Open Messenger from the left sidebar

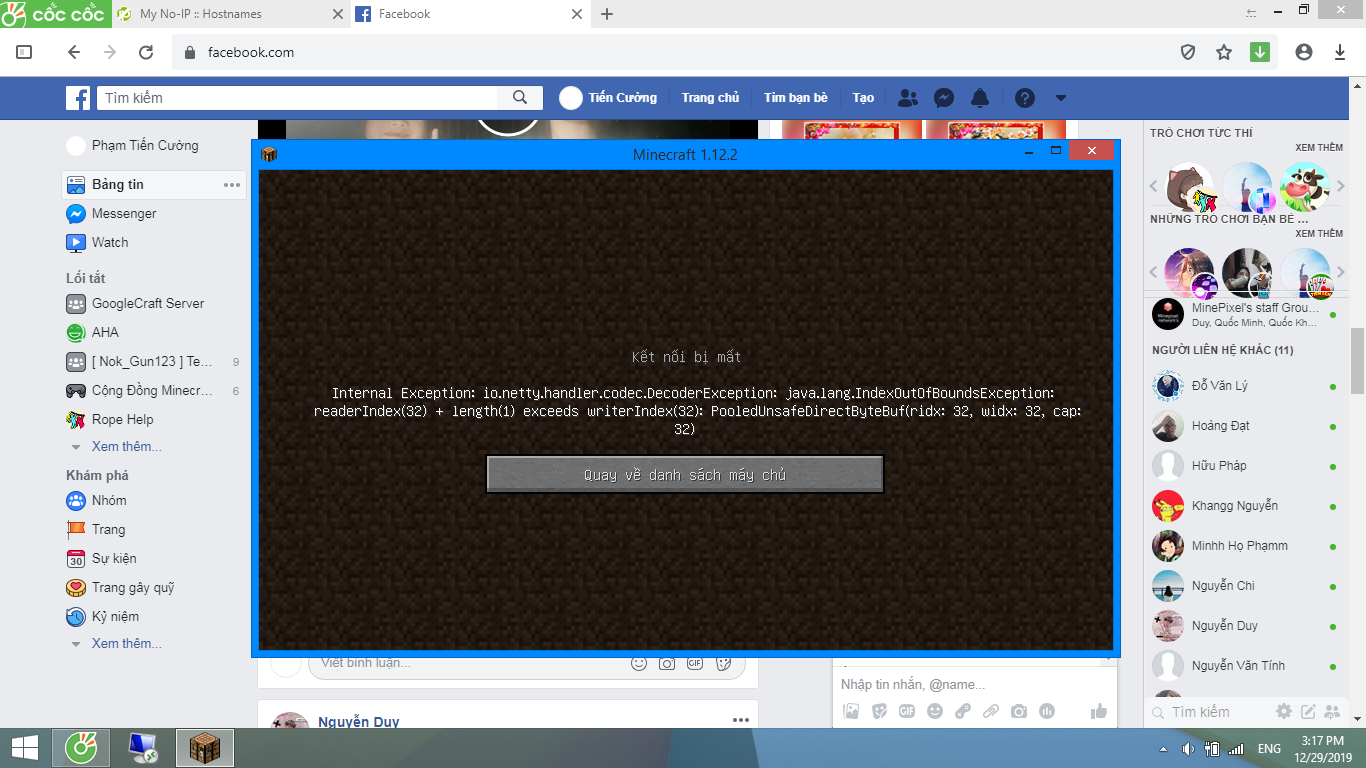(112, 214)
